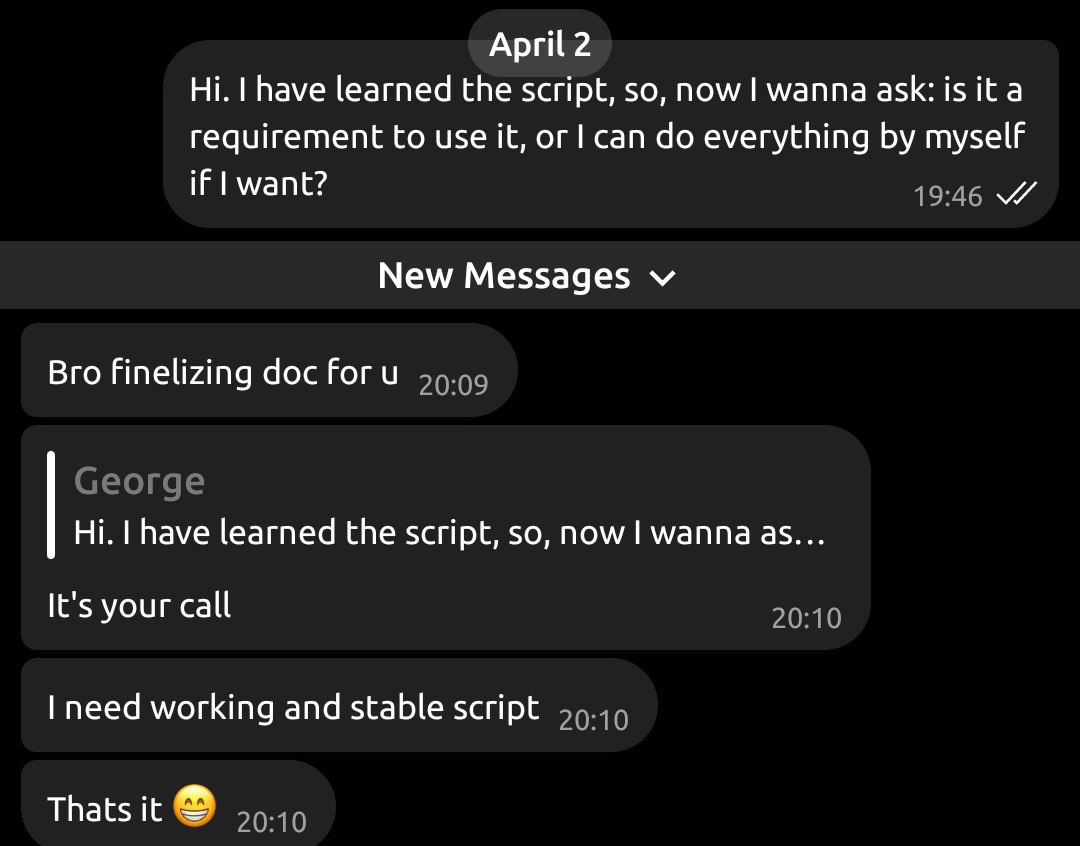Click the 'New Messages' label text
The image size is (1080, 846).
tap(504, 276)
